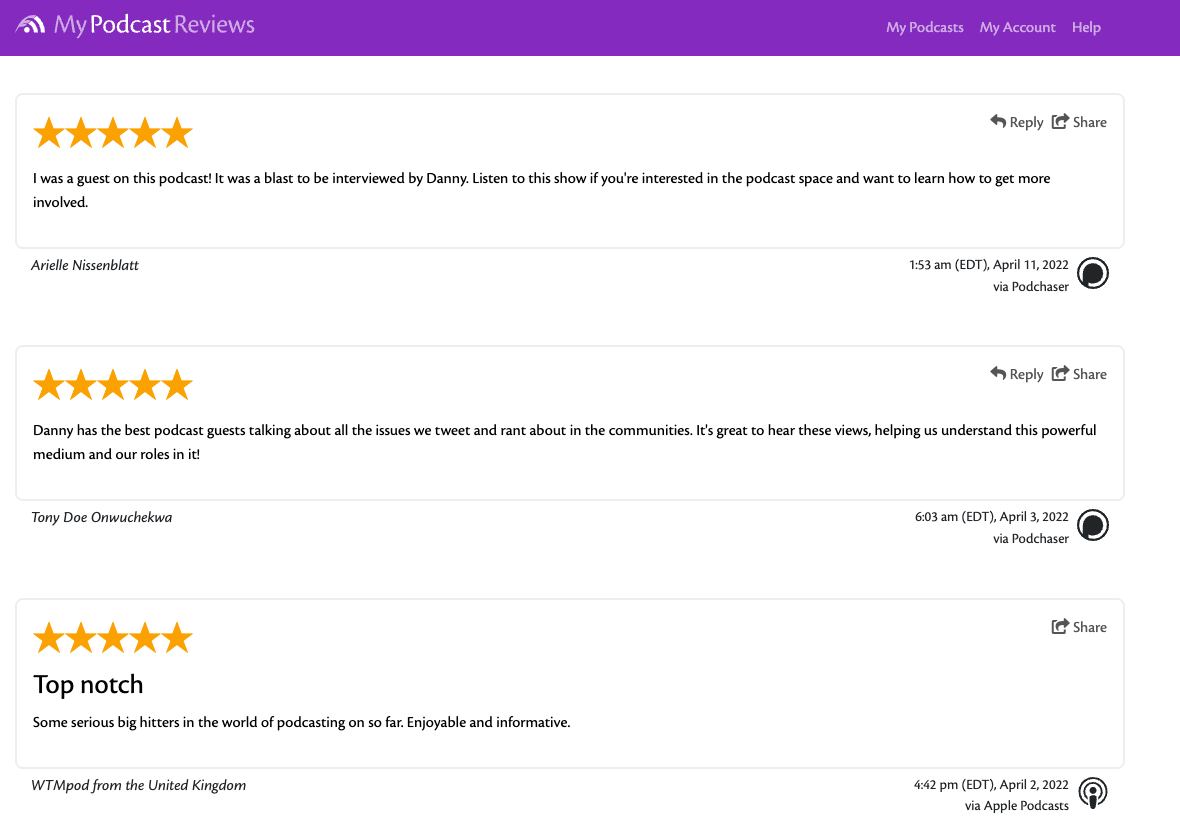Click the Podchaser icon on Tony's review
The height and width of the screenshot is (826, 1180).
point(1093,525)
